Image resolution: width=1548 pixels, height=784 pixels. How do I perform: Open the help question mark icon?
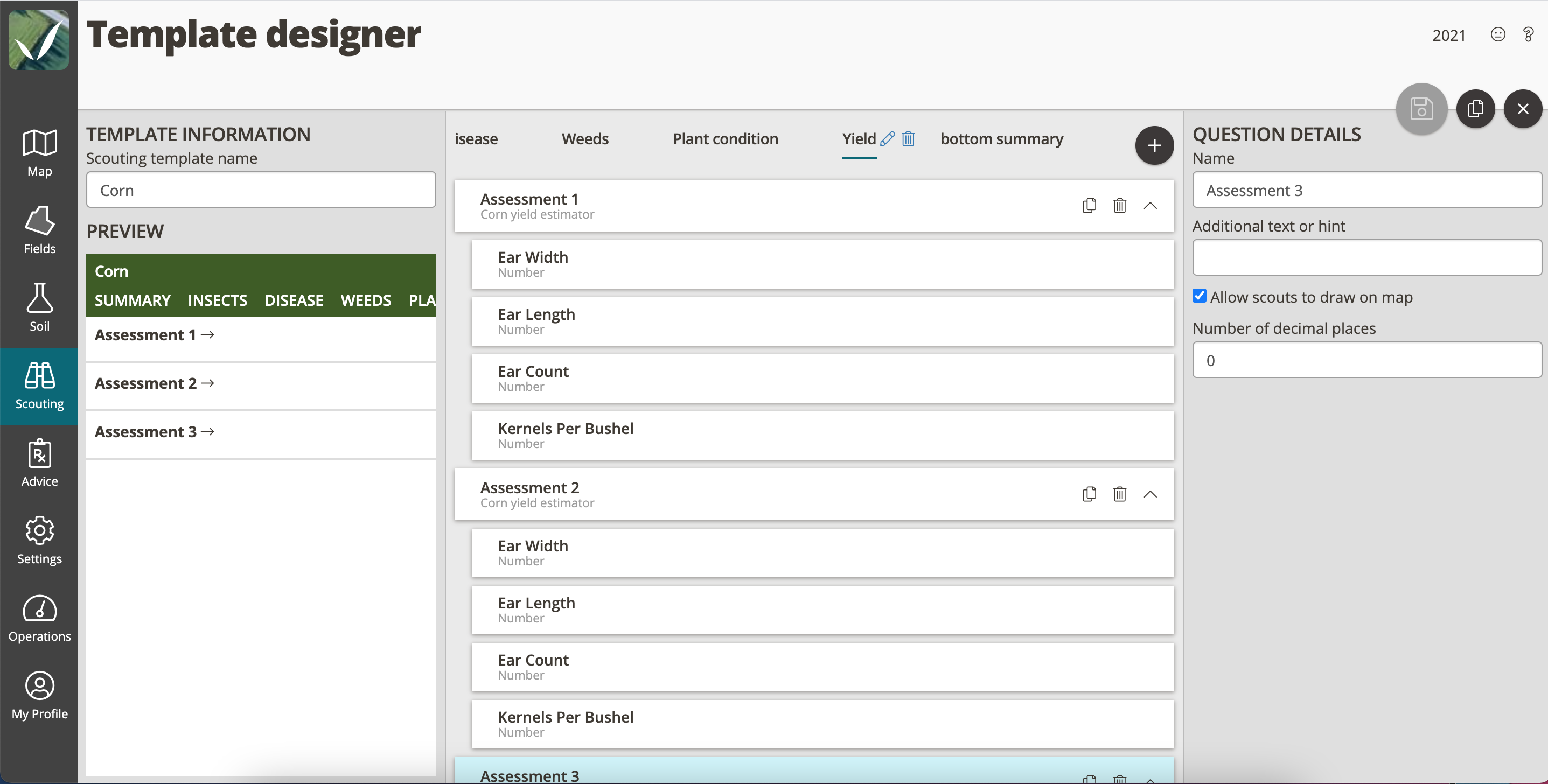(1528, 34)
